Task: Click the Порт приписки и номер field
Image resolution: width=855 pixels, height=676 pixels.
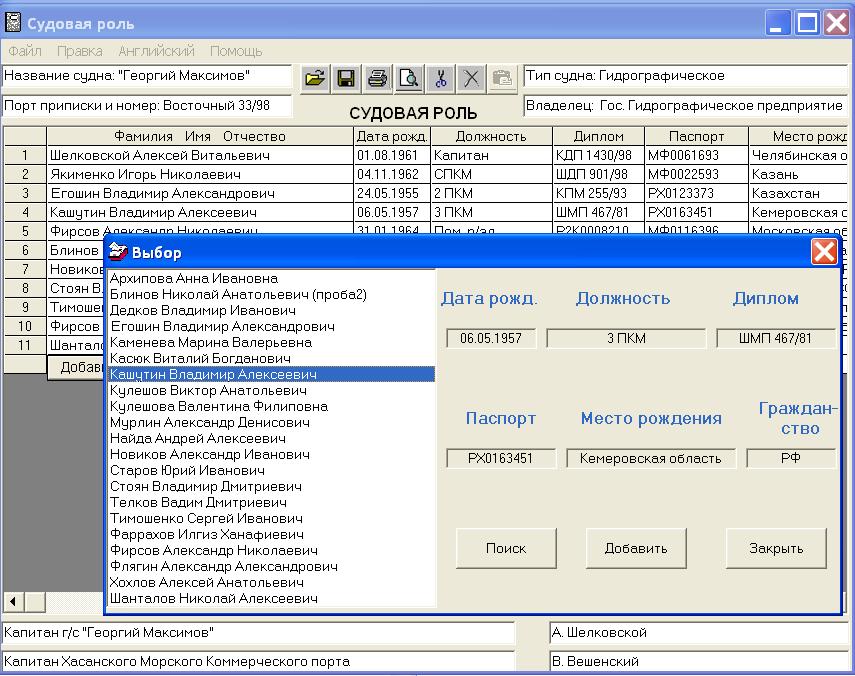Action: (147, 106)
